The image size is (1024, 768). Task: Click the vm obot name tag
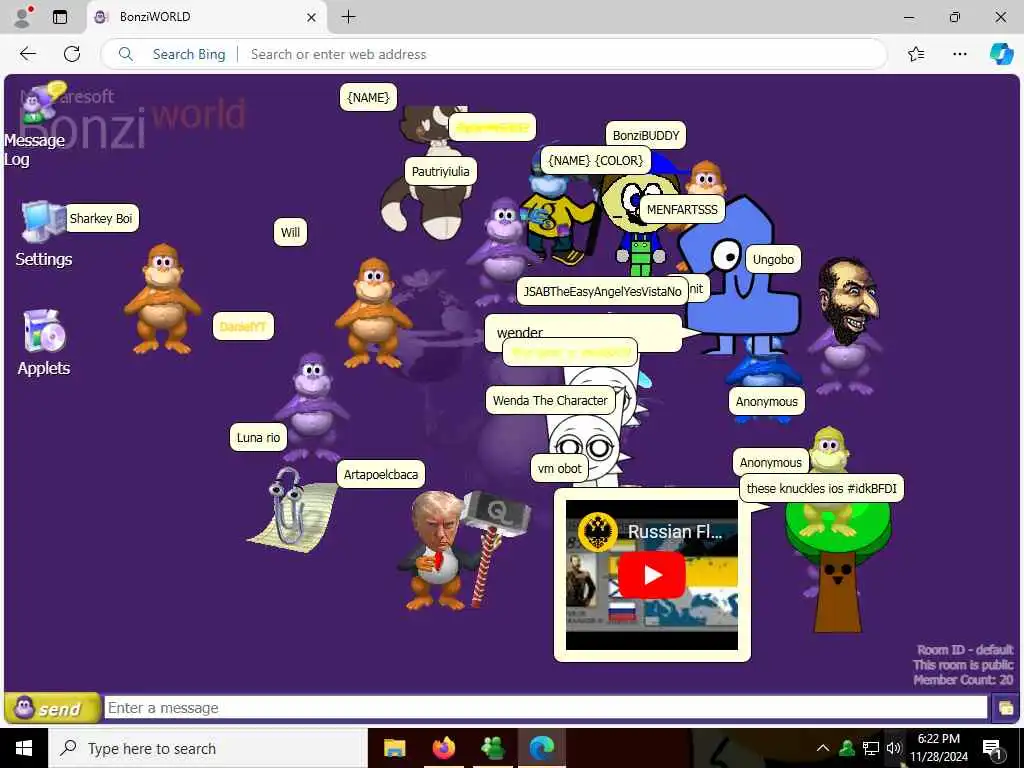pos(559,468)
